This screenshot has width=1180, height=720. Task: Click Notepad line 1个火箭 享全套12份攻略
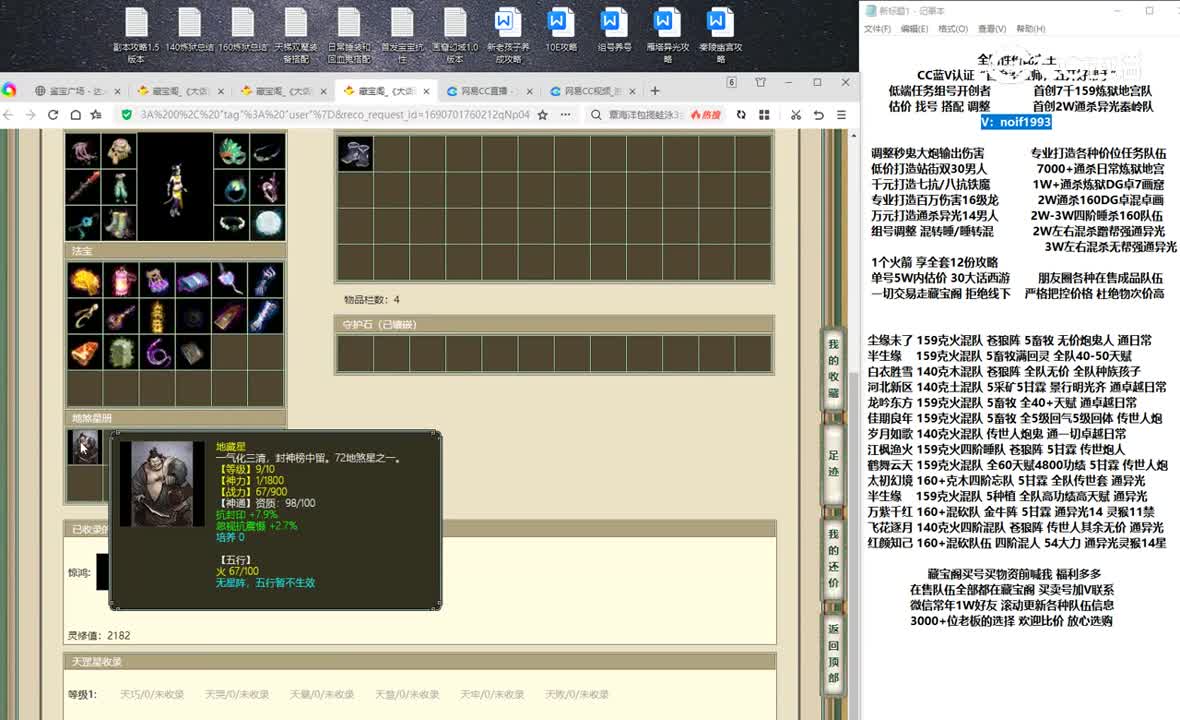click(934, 262)
